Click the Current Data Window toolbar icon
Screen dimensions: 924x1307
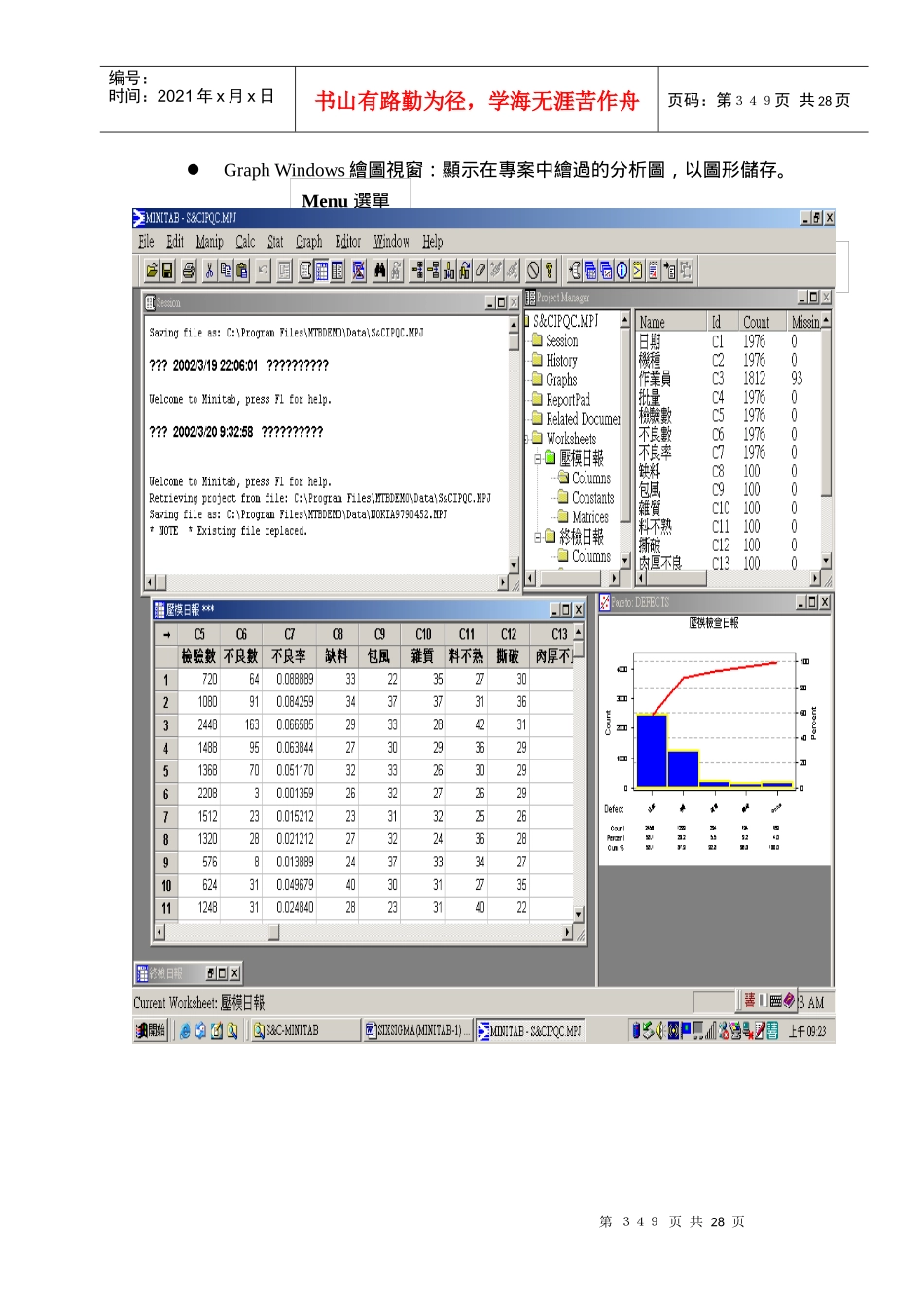[x=322, y=270]
